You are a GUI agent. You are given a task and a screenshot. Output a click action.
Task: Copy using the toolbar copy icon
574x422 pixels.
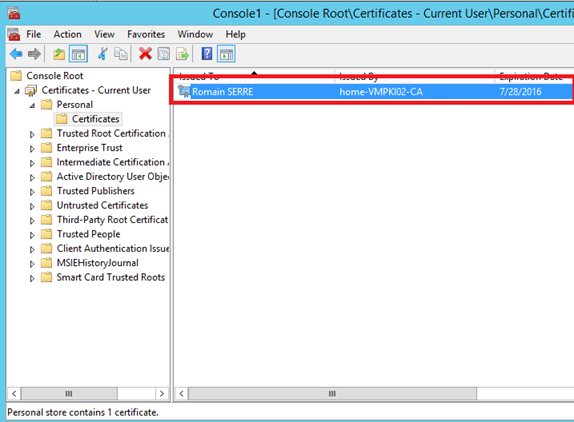click(x=121, y=54)
